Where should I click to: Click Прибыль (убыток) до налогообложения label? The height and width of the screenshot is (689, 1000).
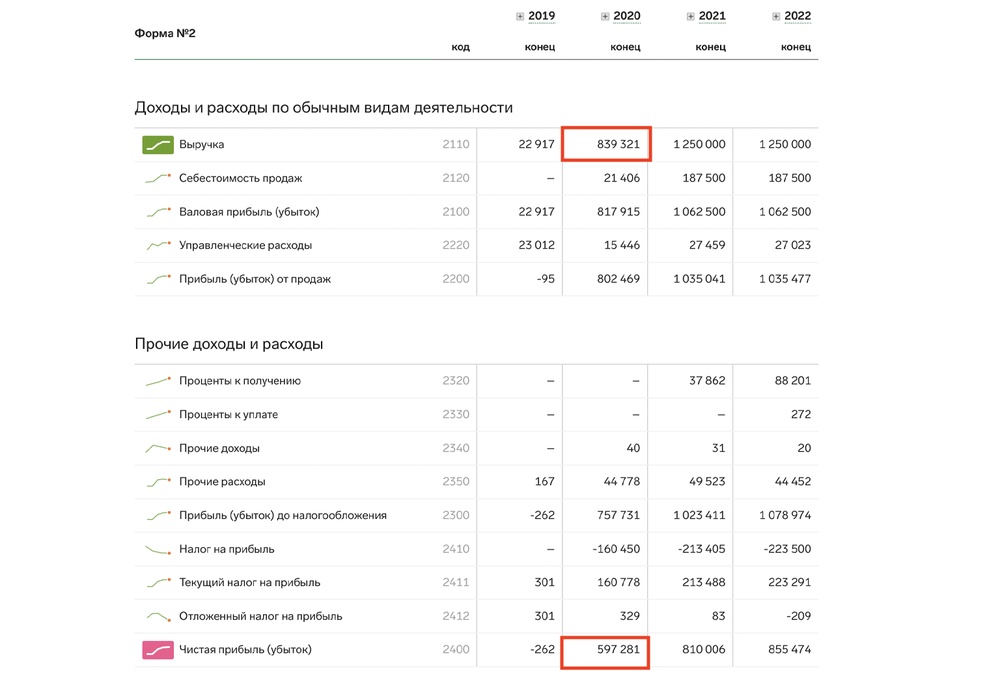282,516
